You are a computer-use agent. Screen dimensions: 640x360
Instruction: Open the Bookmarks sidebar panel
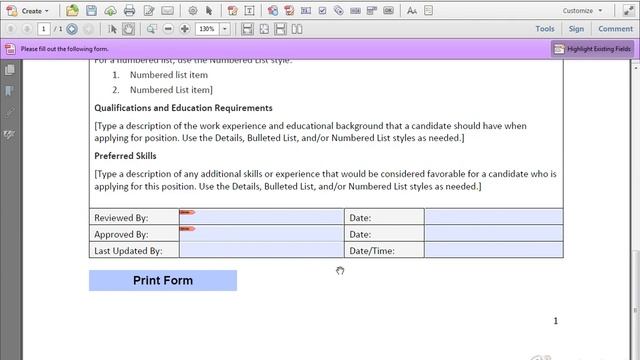9,91
